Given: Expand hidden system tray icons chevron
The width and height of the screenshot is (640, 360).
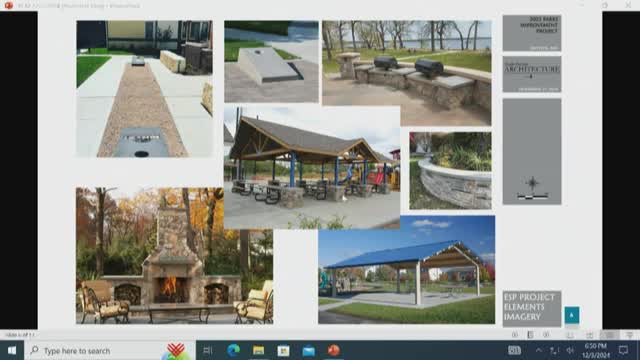Looking at the screenshot, I should tap(538, 350).
